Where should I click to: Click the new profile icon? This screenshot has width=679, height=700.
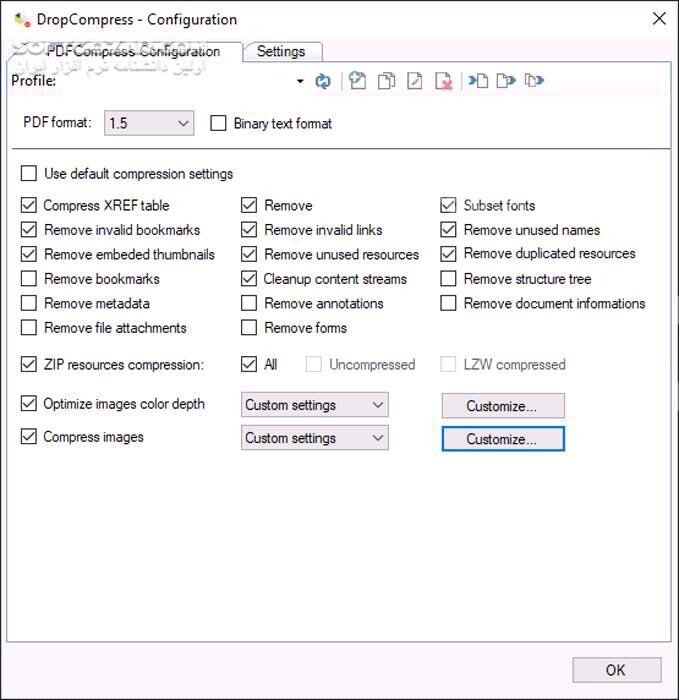(x=358, y=82)
